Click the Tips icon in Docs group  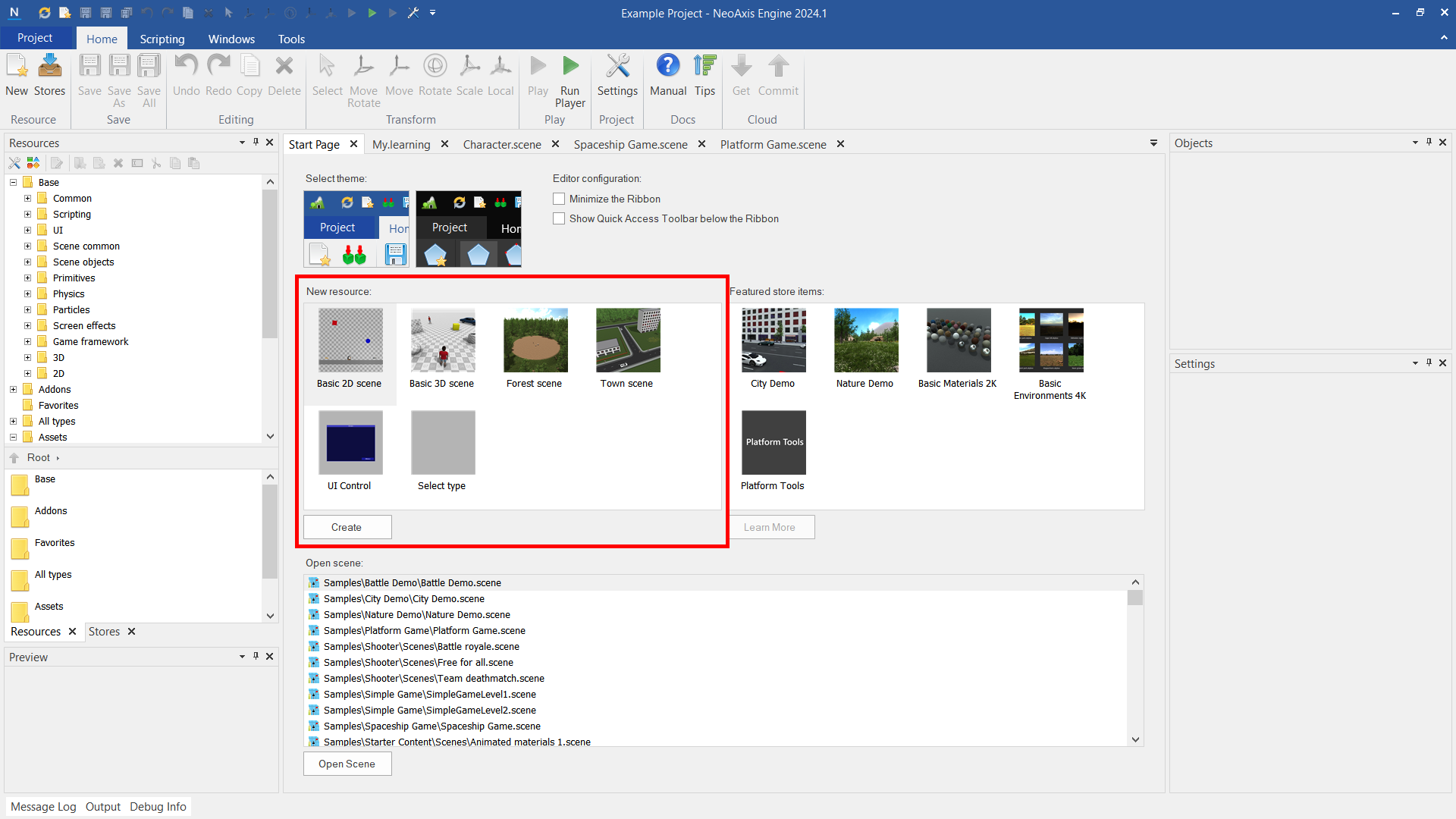tap(704, 67)
